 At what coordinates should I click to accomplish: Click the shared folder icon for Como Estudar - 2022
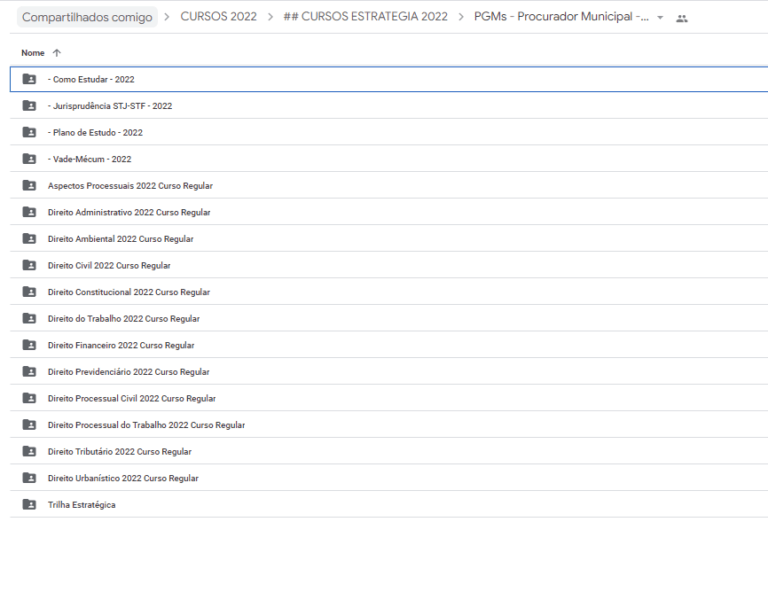29,79
